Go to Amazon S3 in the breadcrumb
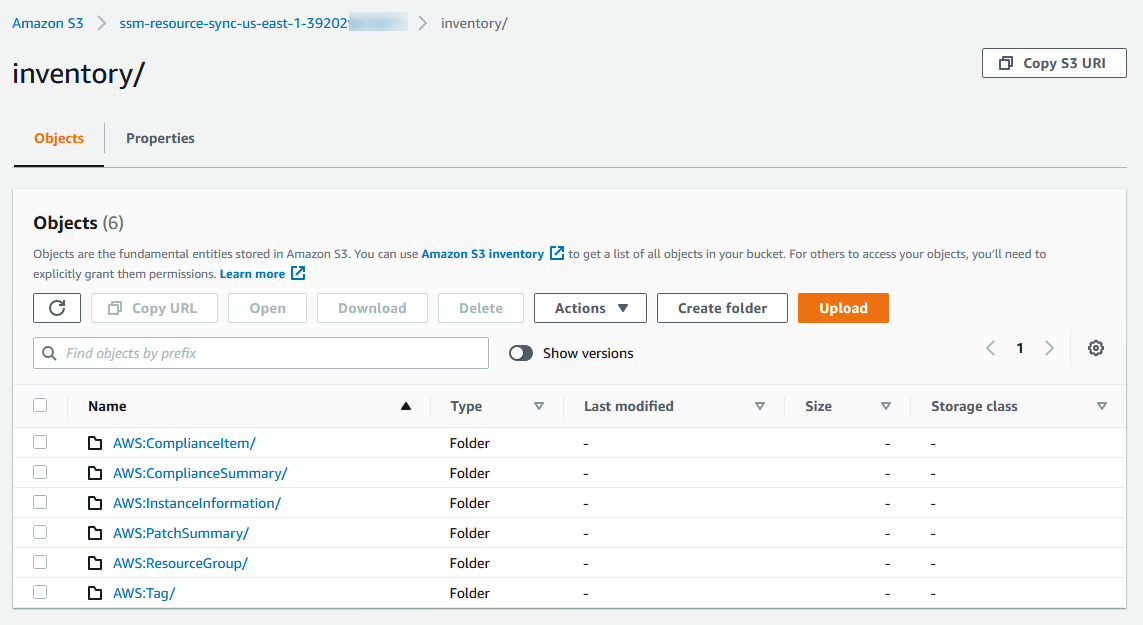This screenshot has height=625, width=1143. click(x=48, y=23)
